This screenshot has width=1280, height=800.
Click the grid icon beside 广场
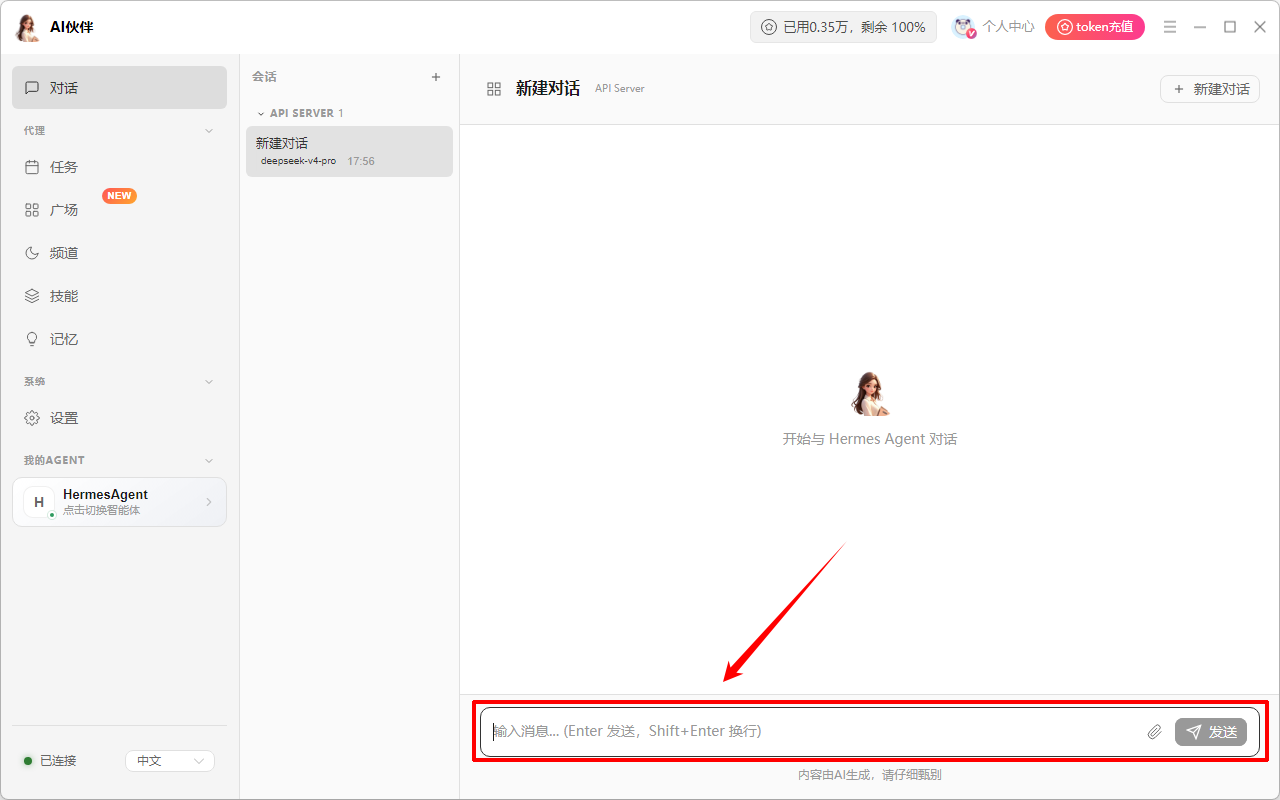(32, 210)
